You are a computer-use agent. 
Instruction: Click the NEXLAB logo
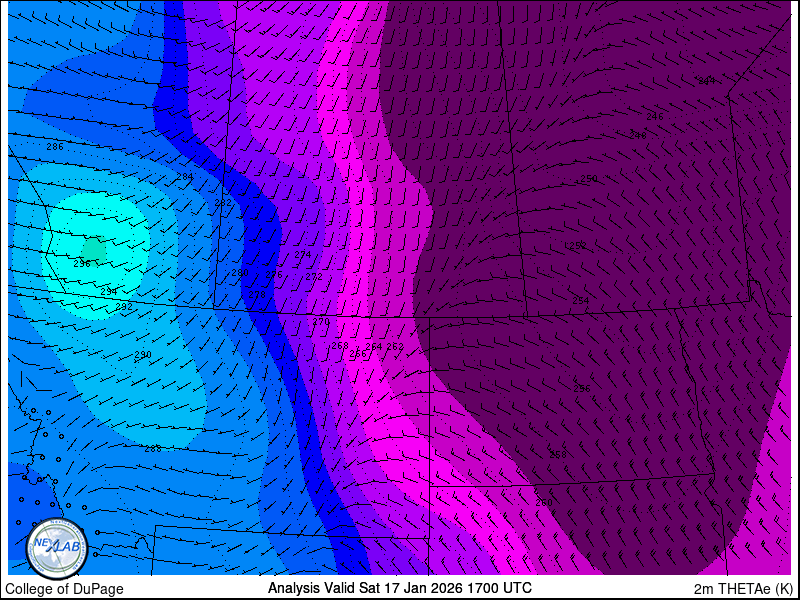(x=57, y=549)
